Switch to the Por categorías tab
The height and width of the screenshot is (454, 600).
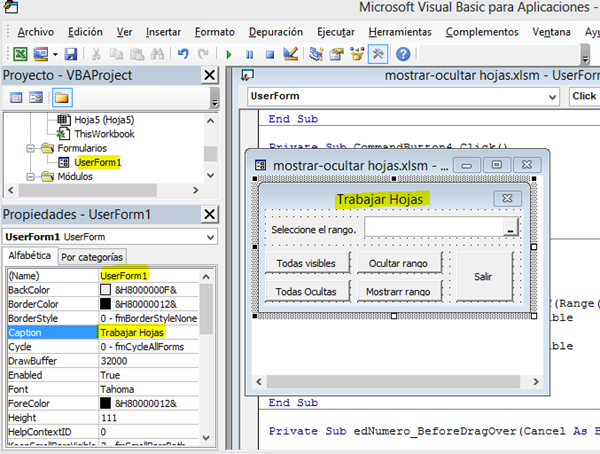[x=93, y=257]
